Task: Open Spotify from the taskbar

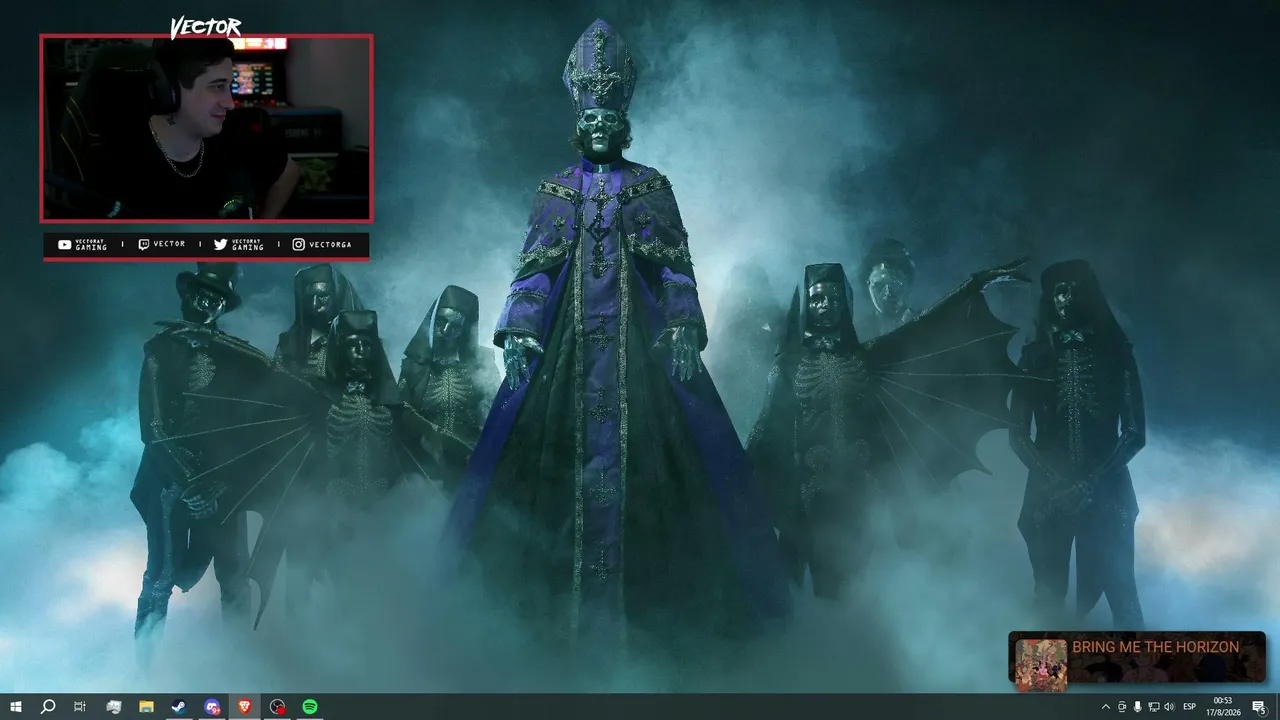Action: point(310,706)
